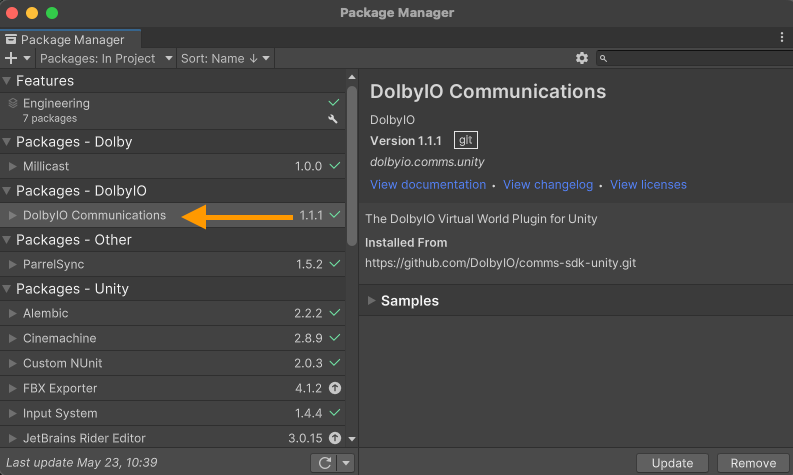Screen dimensions: 793x475
Task: Click the refresh packages icon
Action: coord(325,462)
